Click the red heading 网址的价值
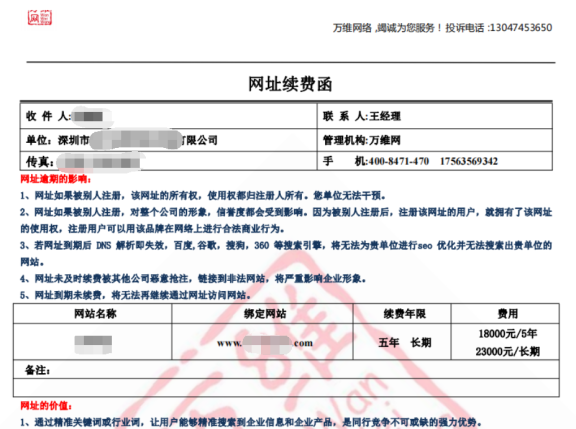Image resolution: width=576 pixels, height=429 pixels. pyautogui.click(x=46, y=405)
